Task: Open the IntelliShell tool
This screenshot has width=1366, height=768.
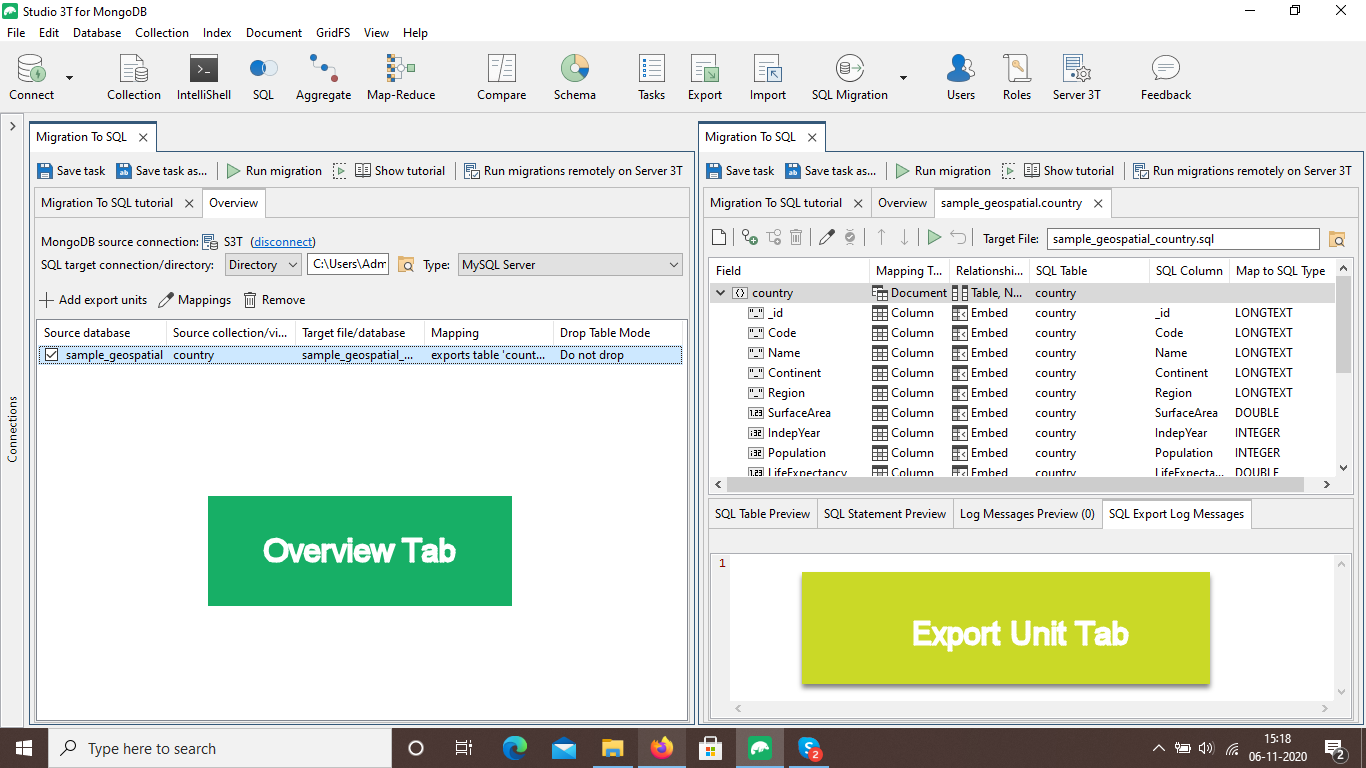Action: point(203,78)
